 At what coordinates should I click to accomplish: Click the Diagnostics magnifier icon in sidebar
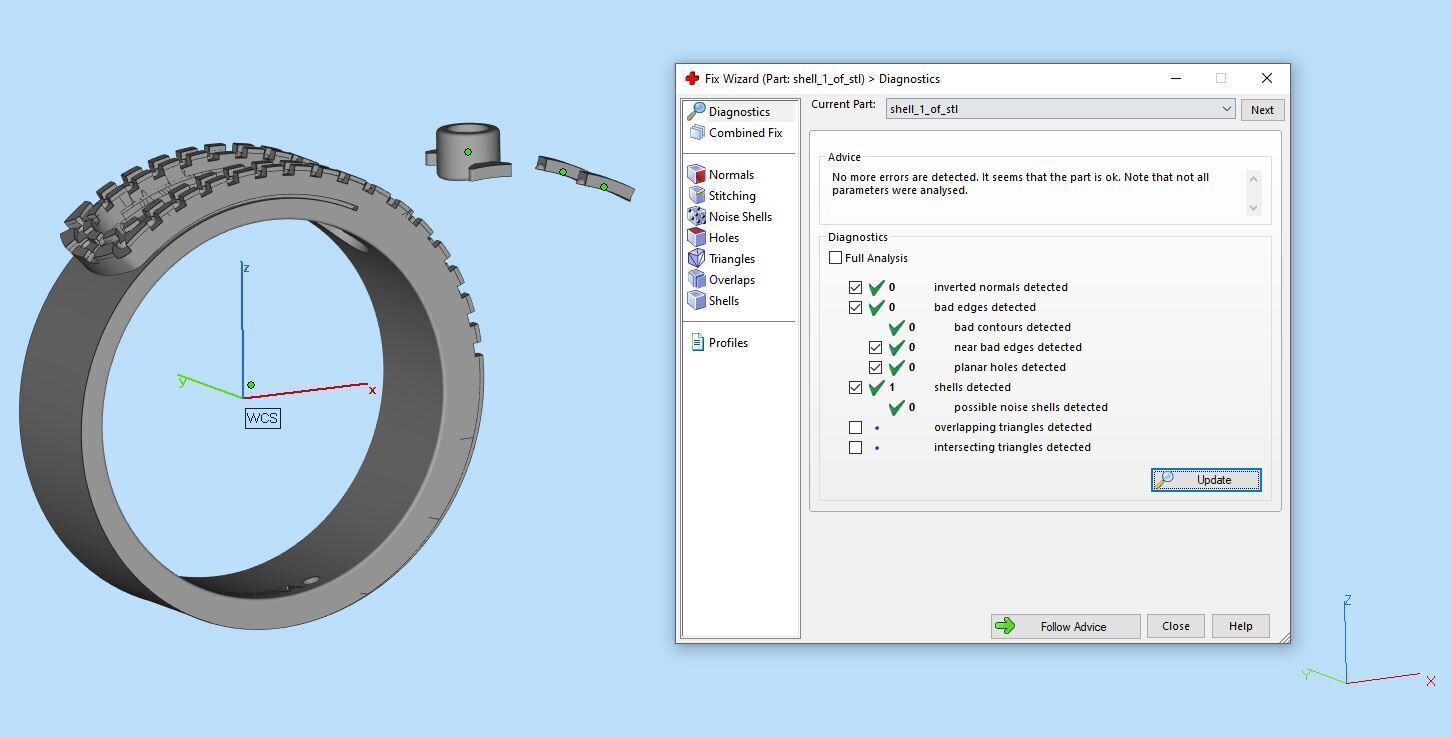696,111
